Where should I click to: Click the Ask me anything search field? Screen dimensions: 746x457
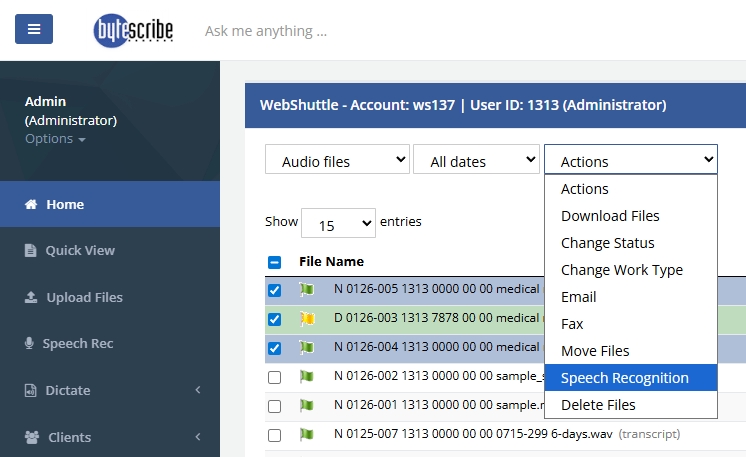click(x=266, y=31)
